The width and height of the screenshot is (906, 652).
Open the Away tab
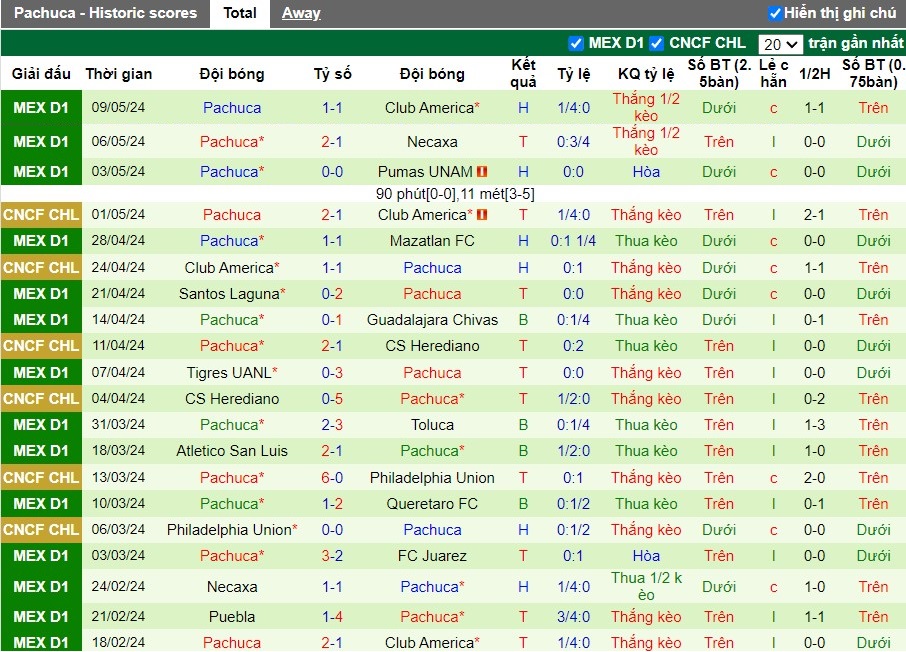coord(301,13)
